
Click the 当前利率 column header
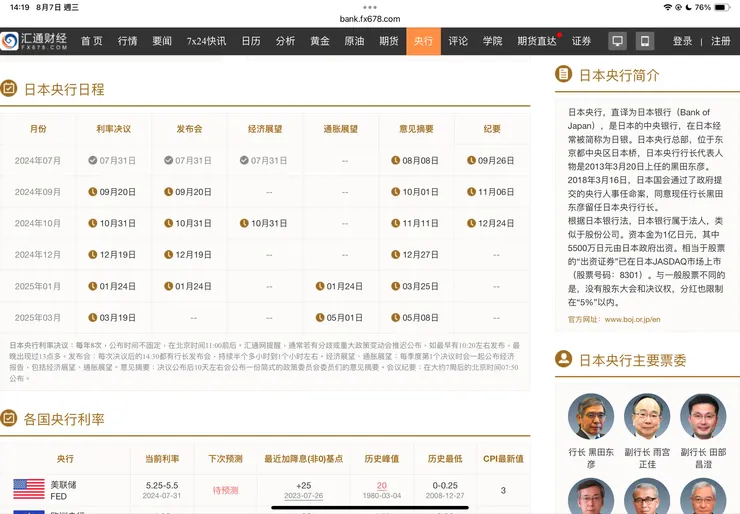pos(162,458)
